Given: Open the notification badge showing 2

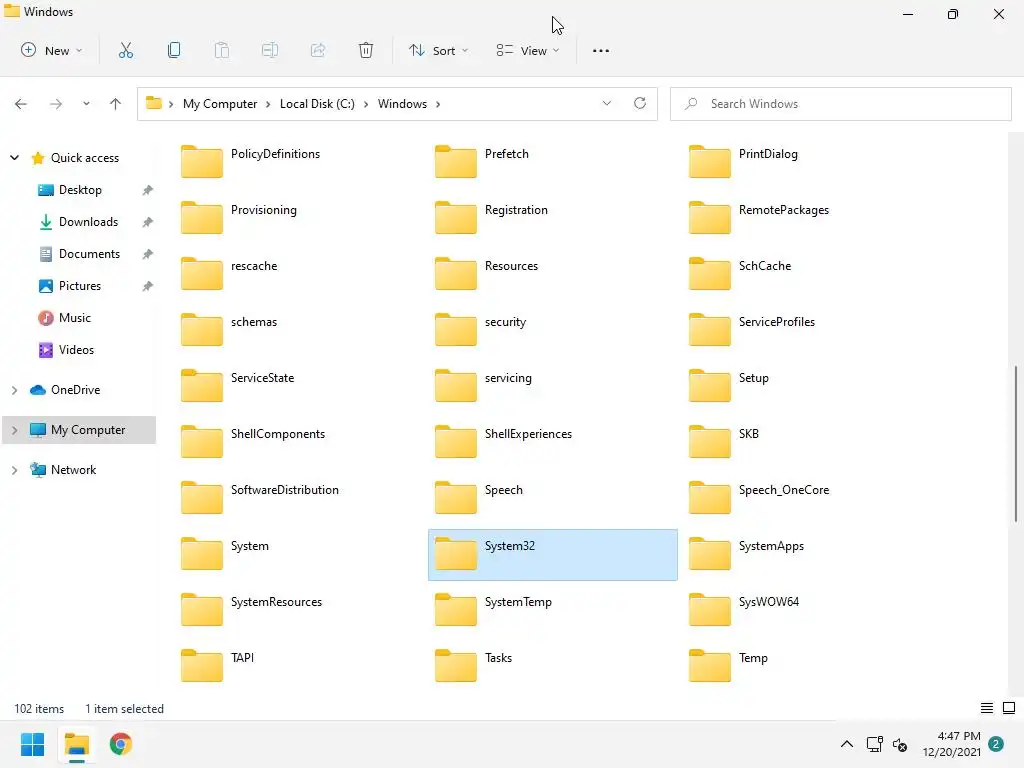Looking at the screenshot, I should coord(996,744).
